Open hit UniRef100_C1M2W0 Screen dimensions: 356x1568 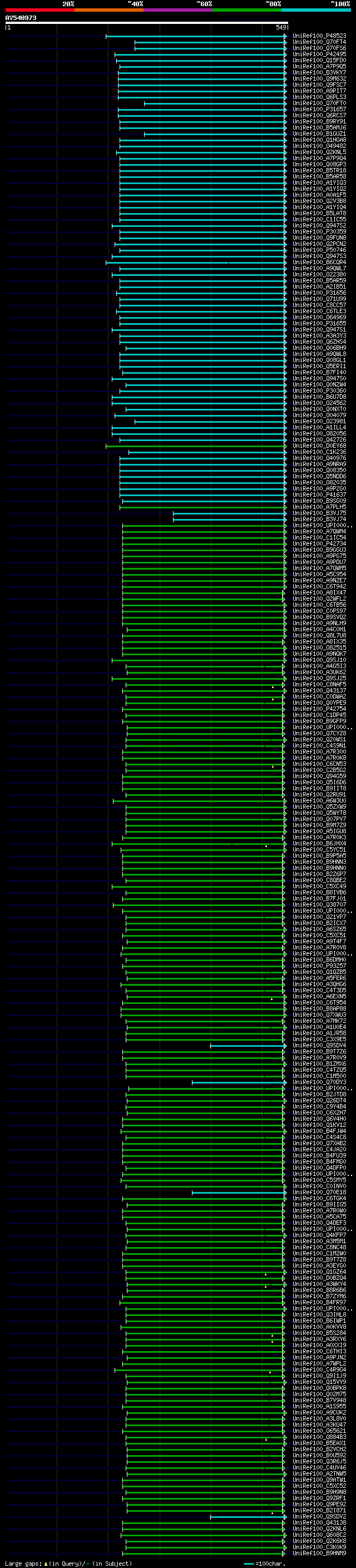click(x=319, y=1254)
